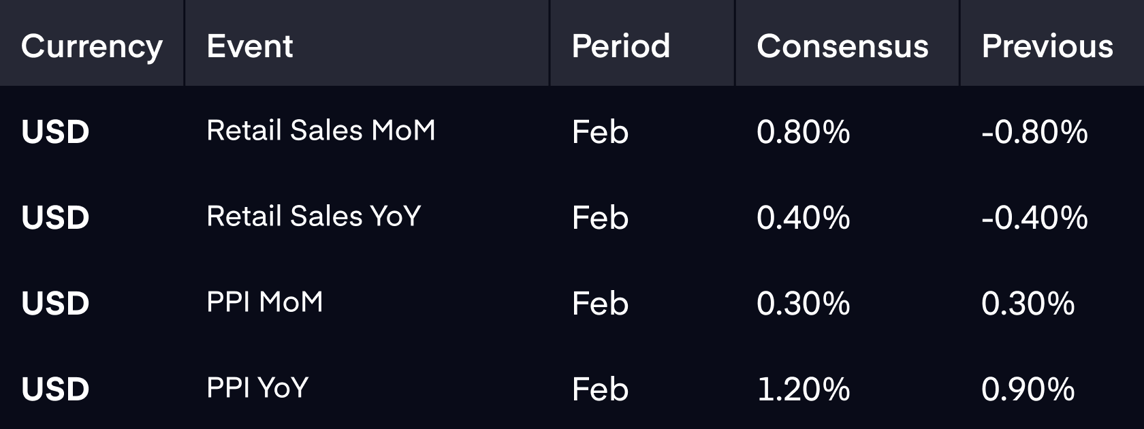Select the Period column header

(621, 47)
